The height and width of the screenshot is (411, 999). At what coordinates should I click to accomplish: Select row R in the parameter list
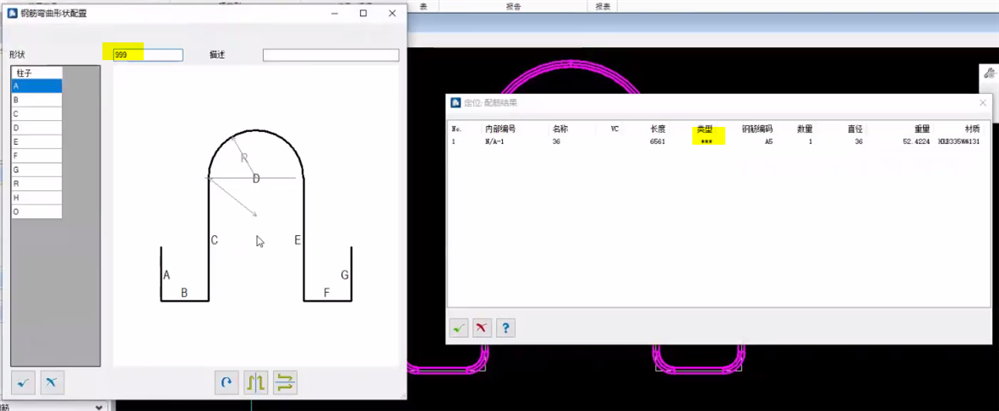pos(37,184)
